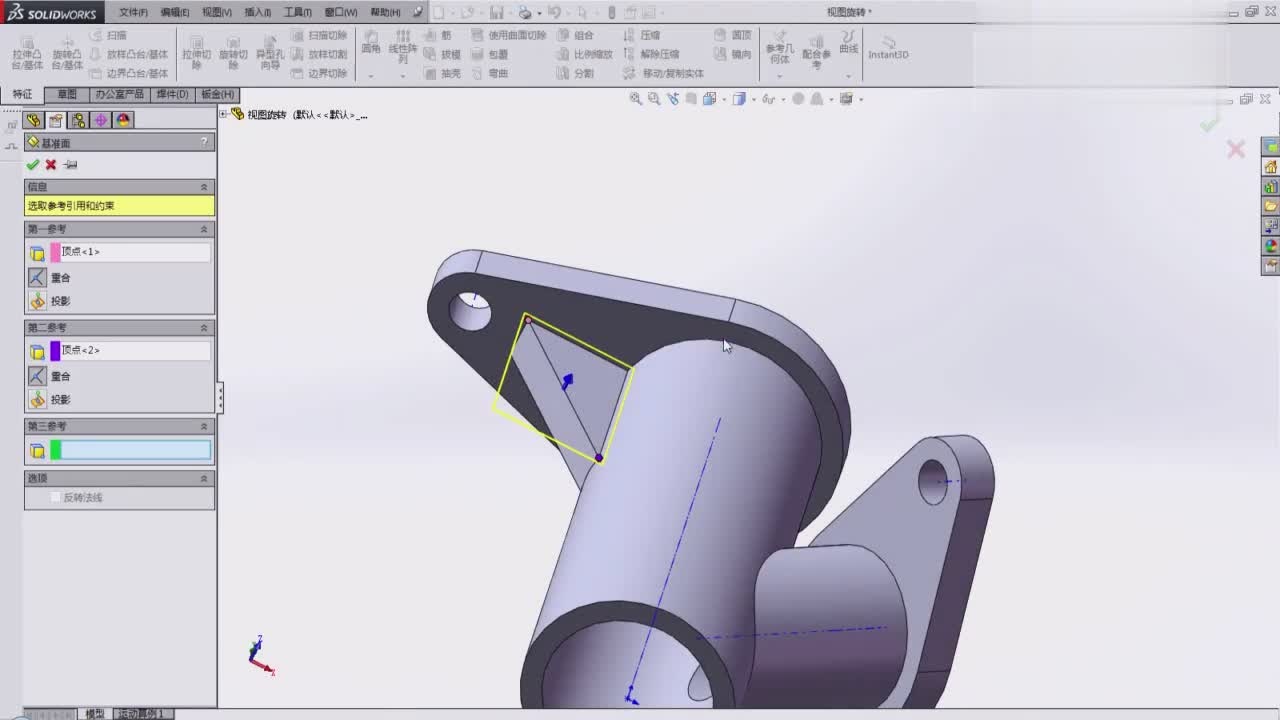
Task: Open the ConfigurationManager tab icon
Action: click(x=78, y=120)
